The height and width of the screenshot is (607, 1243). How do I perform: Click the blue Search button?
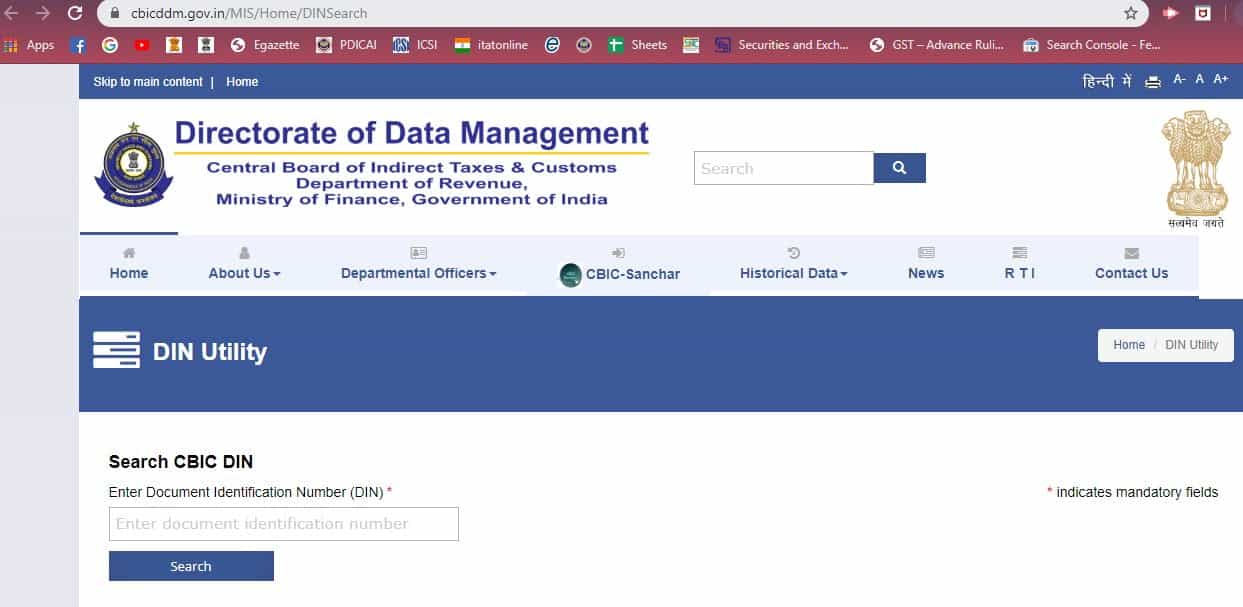191,566
